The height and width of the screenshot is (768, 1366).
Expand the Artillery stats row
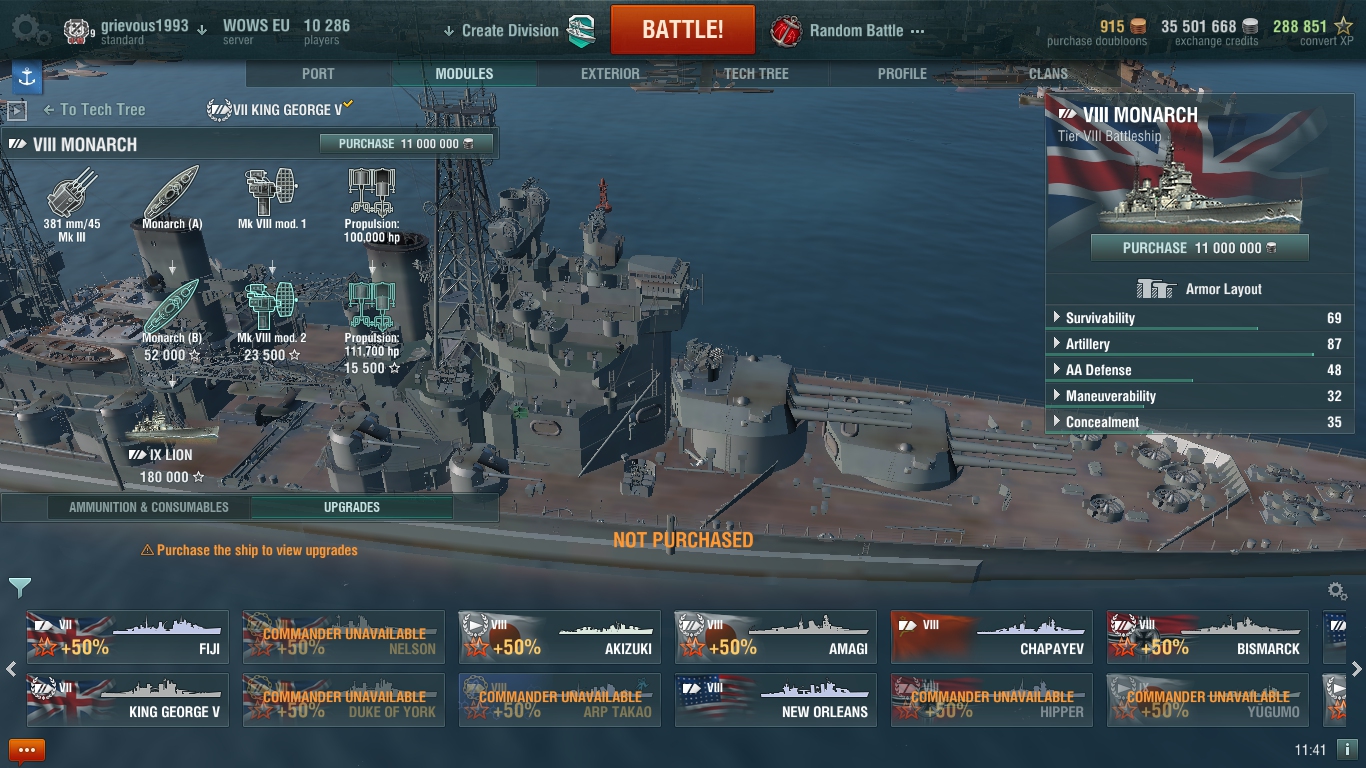(1196, 344)
